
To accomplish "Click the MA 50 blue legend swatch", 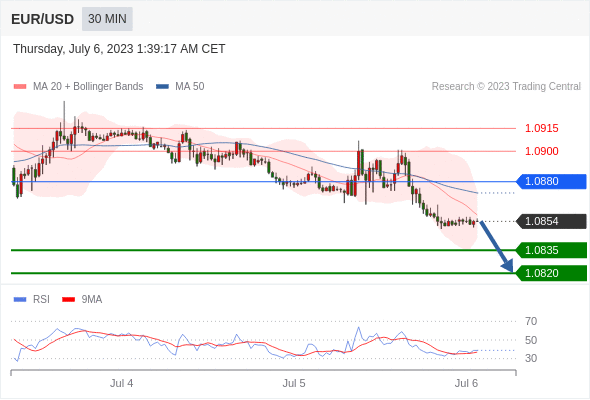I will click(162, 87).
